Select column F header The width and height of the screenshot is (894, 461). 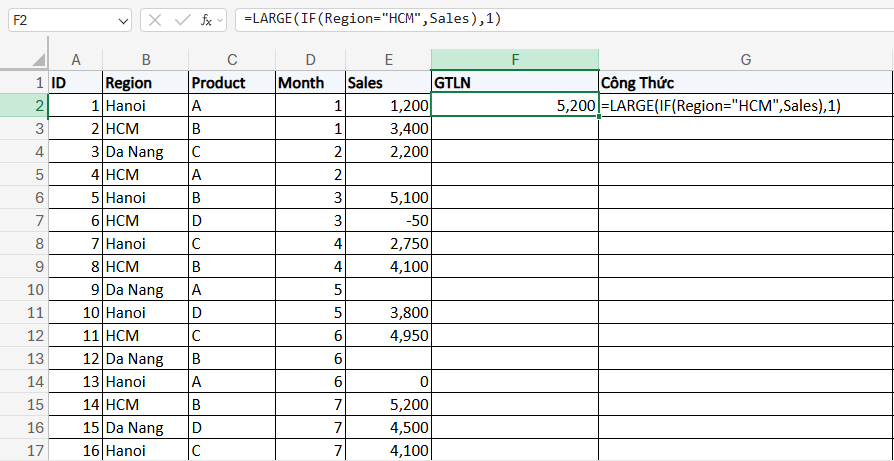tap(514, 60)
